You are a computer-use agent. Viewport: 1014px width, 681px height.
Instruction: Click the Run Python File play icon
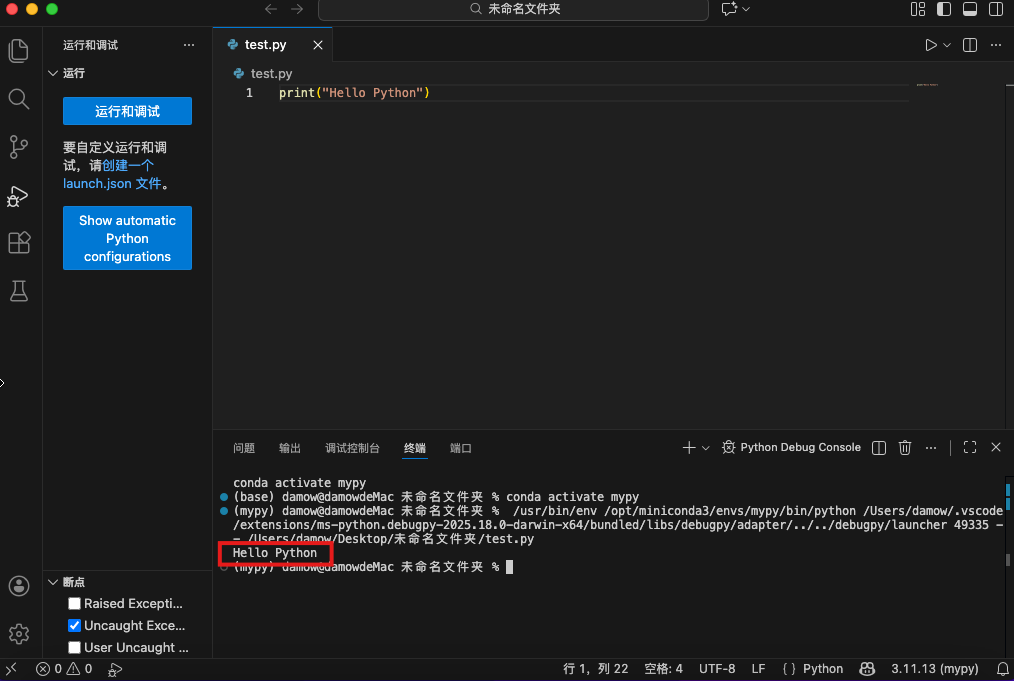(930, 45)
